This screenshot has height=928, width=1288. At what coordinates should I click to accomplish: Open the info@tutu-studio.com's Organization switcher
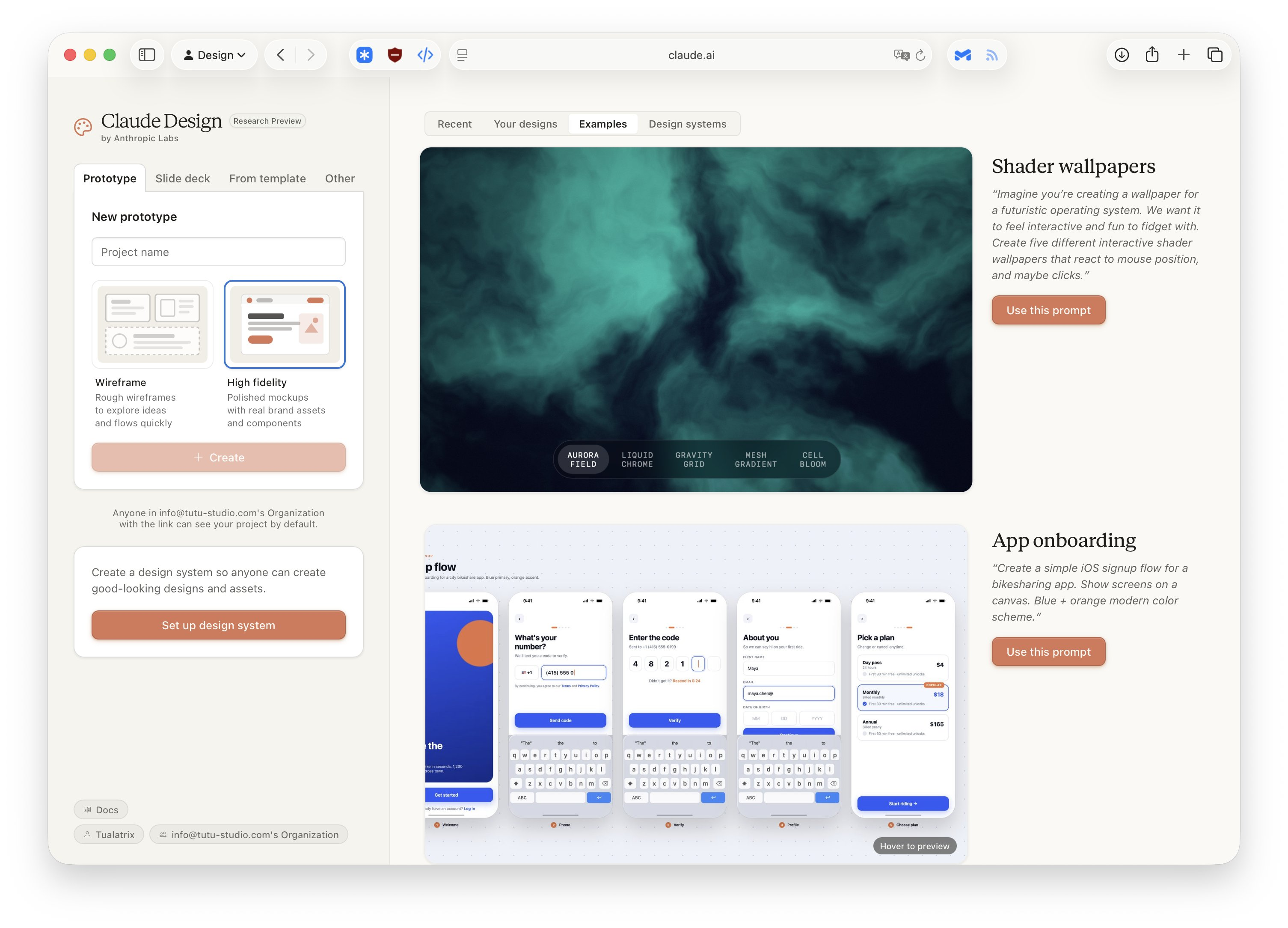pos(249,834)
